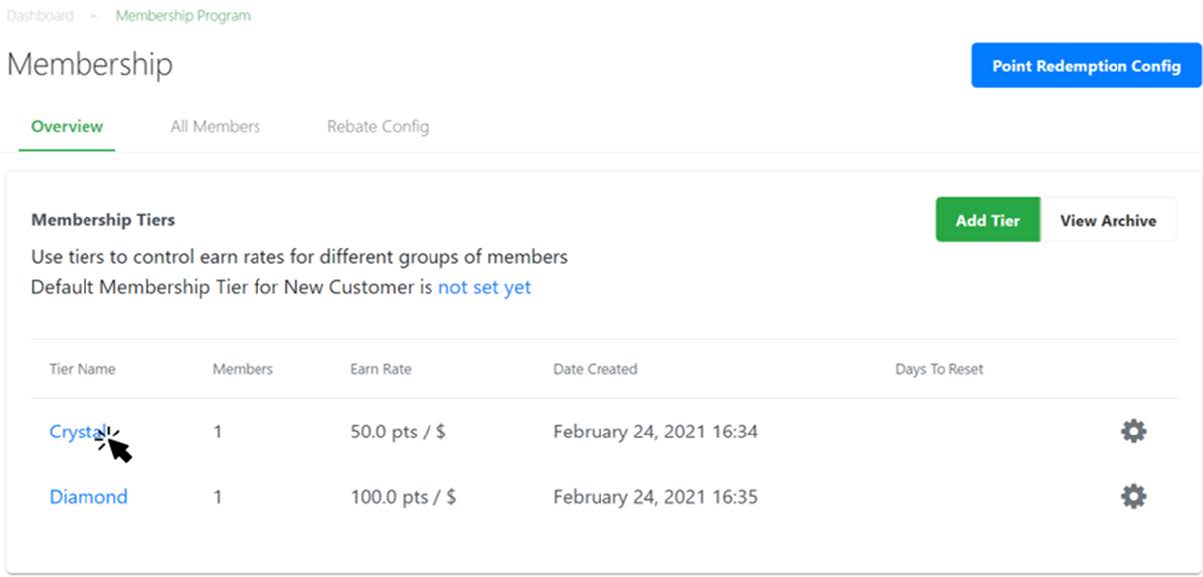The image size is (1203, 577).
Task: Click the Tier Name column header
Action: pyautogui.click(x=82, y=369)
